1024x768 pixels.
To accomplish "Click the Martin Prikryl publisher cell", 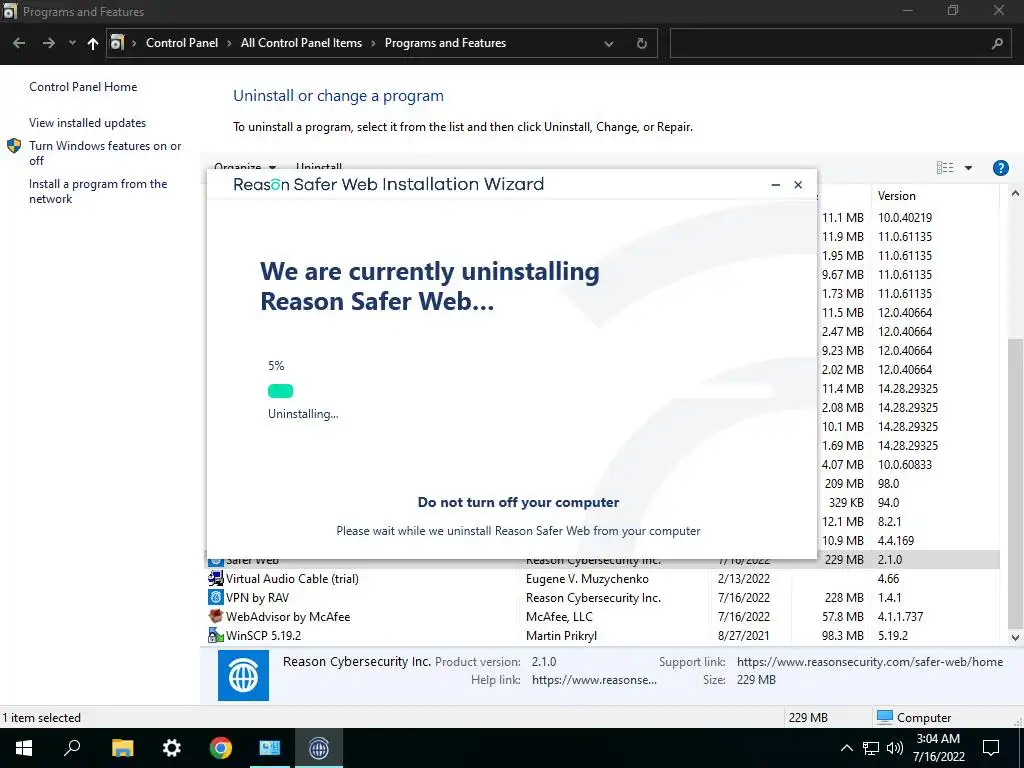I will (x=561, y=635).
